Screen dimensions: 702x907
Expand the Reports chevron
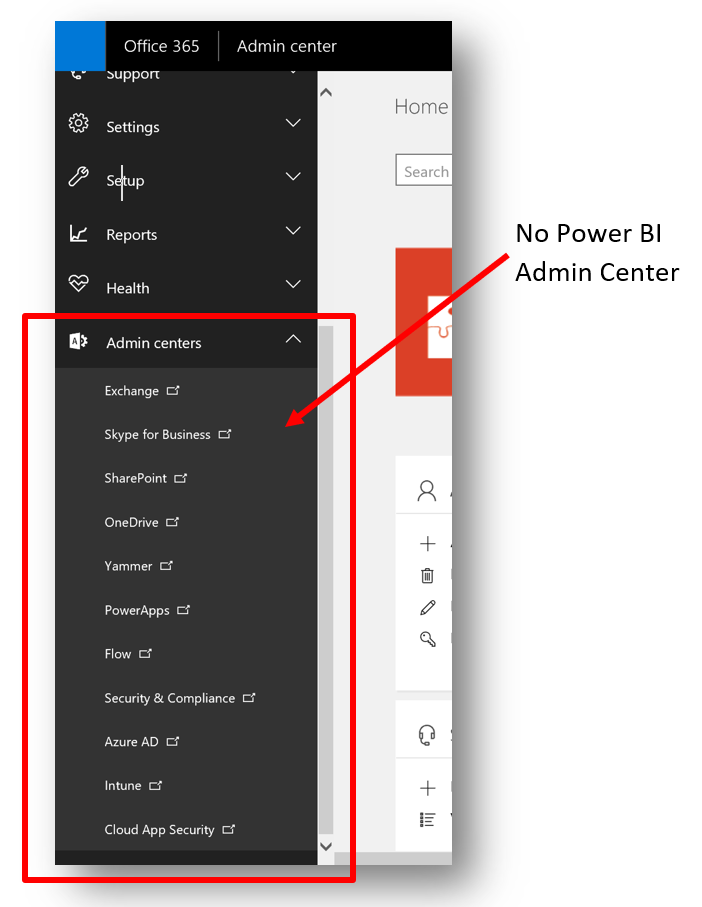tap(293, 230)
